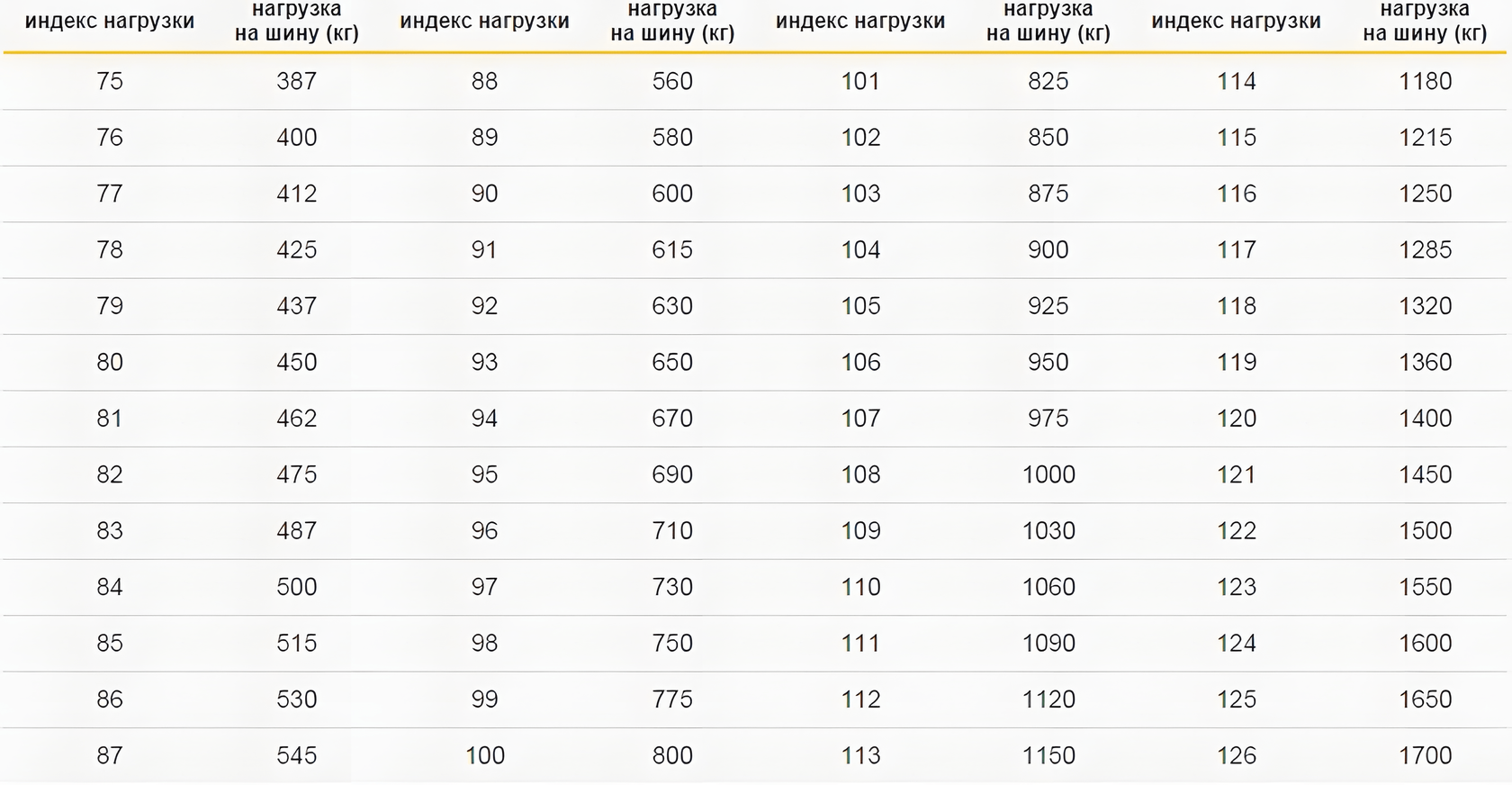This screenshot has height=785, width=1512.
Task: Click the first индекс нагрузки column header
Action: click(110, 22)
